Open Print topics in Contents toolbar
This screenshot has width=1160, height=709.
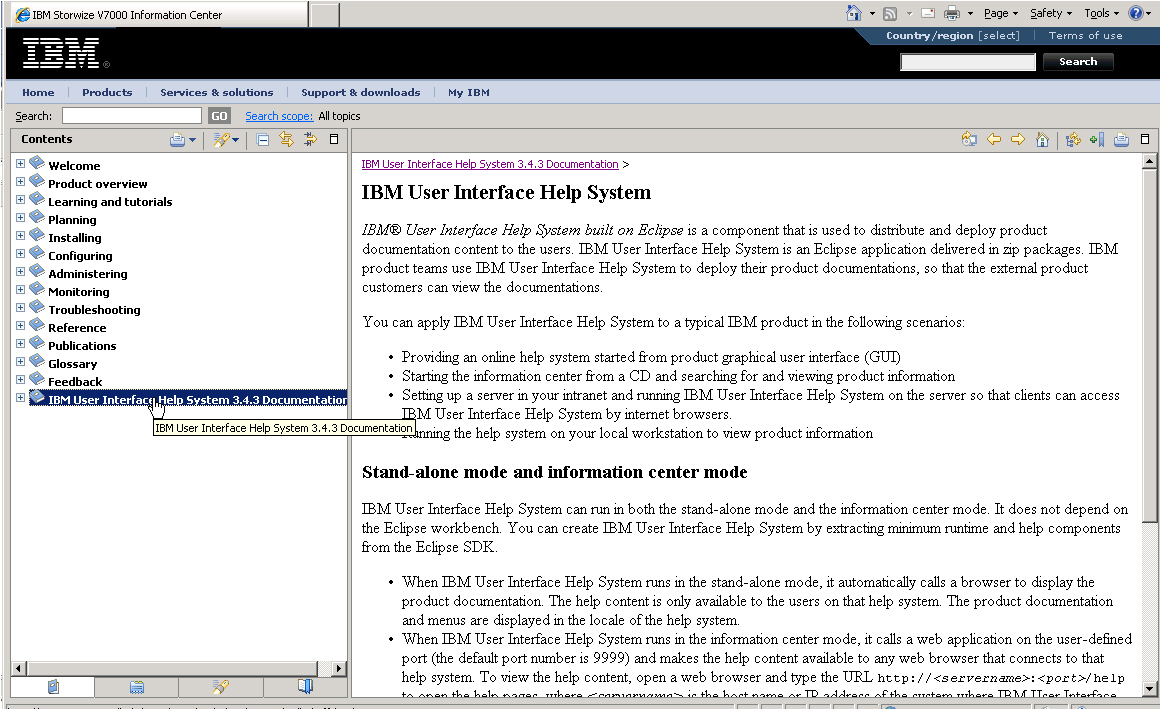click(177, 139)
